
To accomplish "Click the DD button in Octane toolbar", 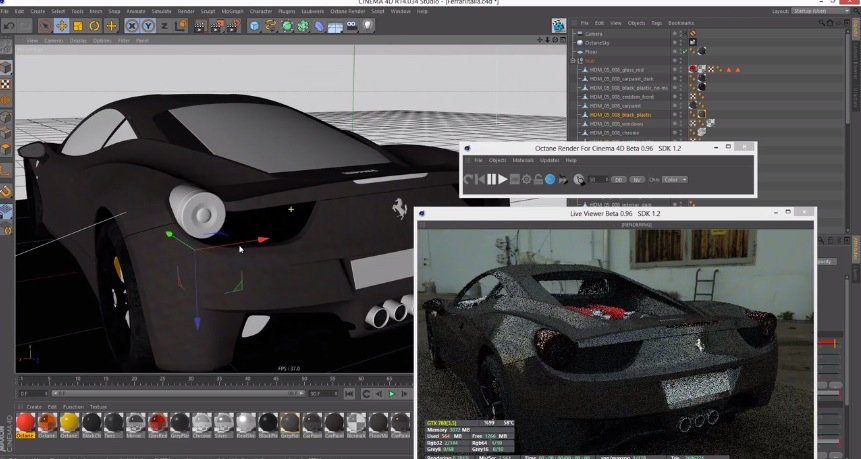I will pyautogui.click(x=618, y=179).
